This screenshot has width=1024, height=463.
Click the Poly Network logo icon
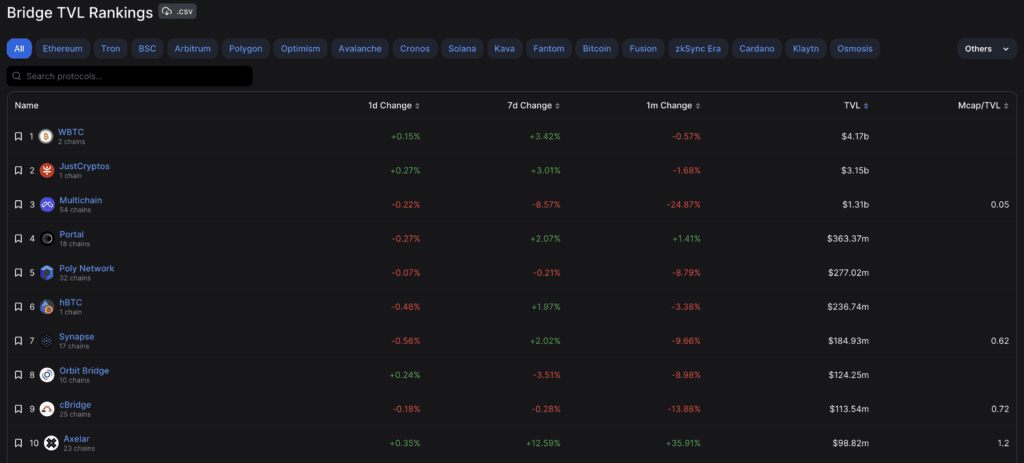click(x=46, y=272)
